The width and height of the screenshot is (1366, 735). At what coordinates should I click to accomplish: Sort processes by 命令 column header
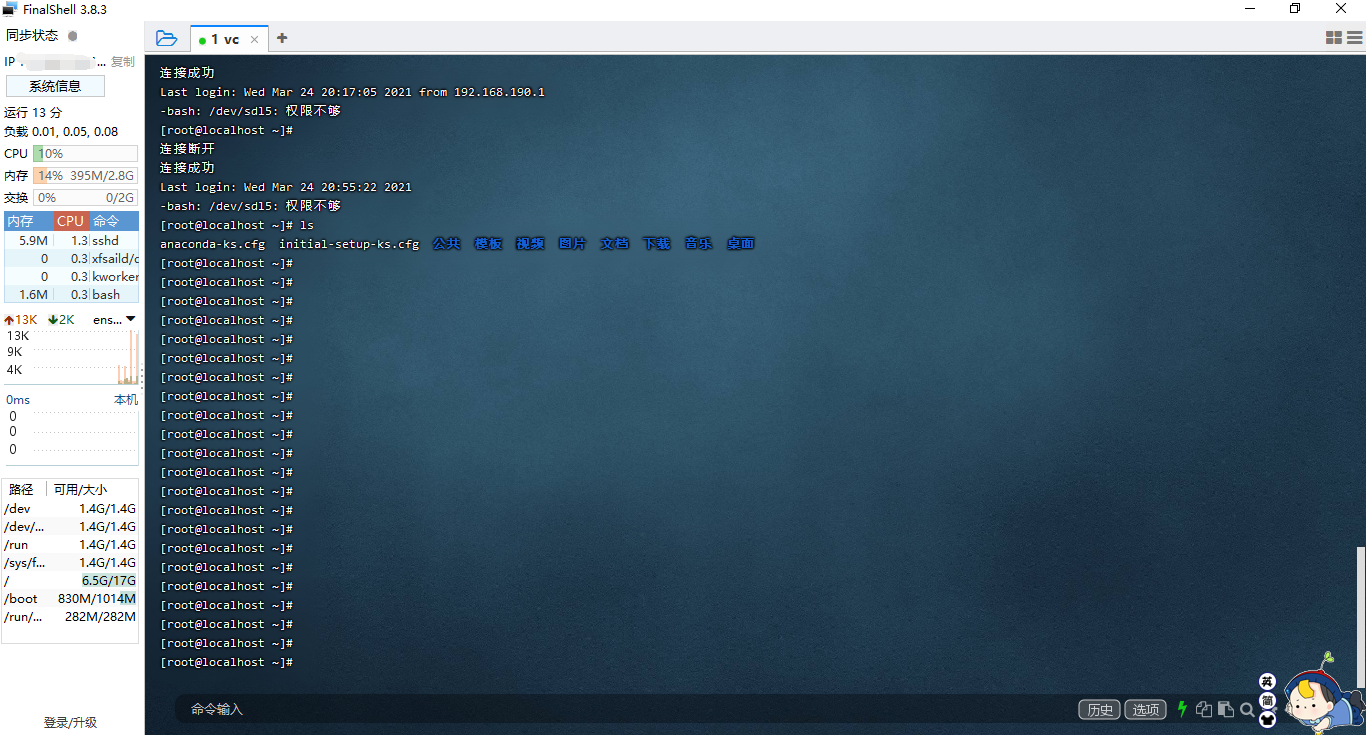point(114,221)
